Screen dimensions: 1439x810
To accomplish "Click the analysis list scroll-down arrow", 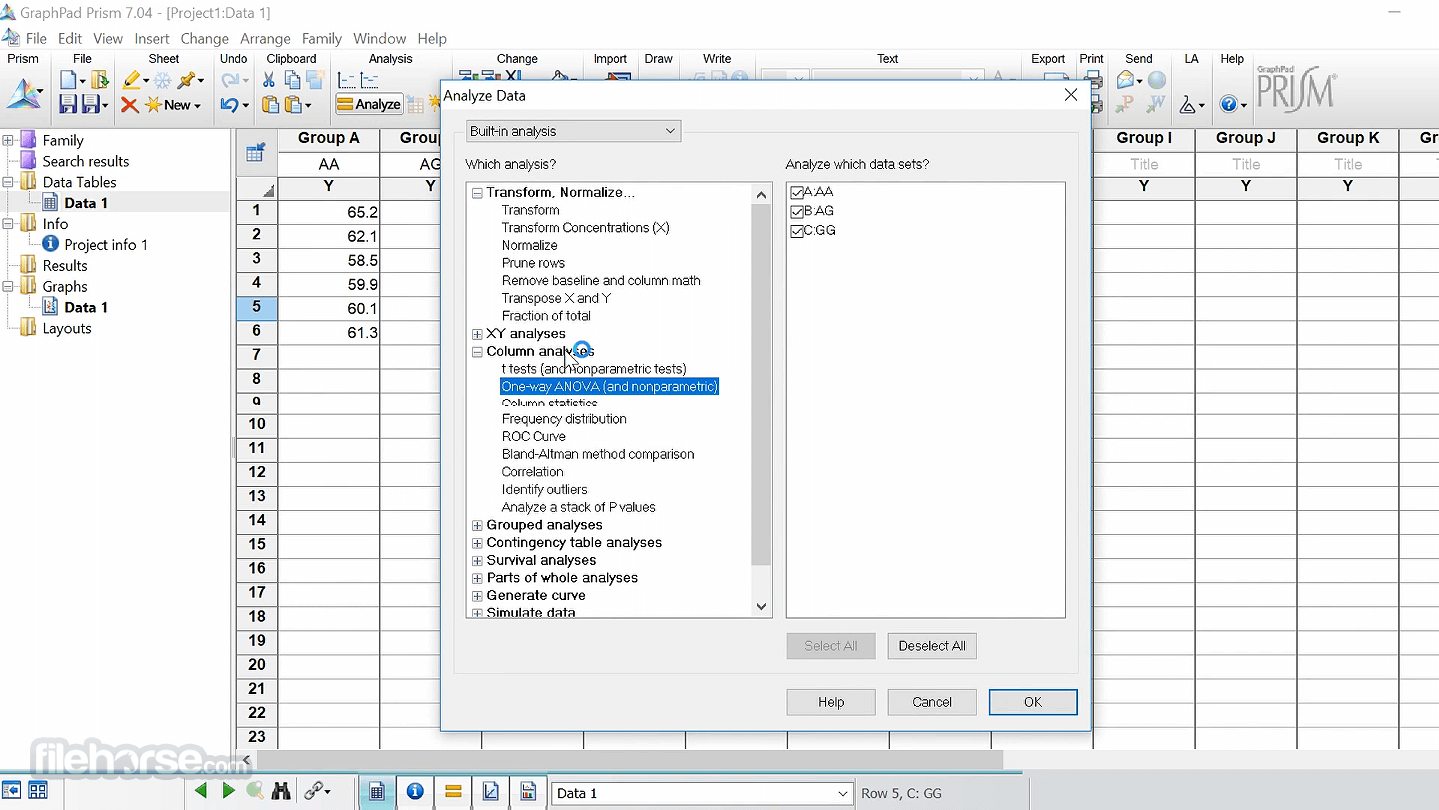I will pyautogui.click(x=761, y=606).
